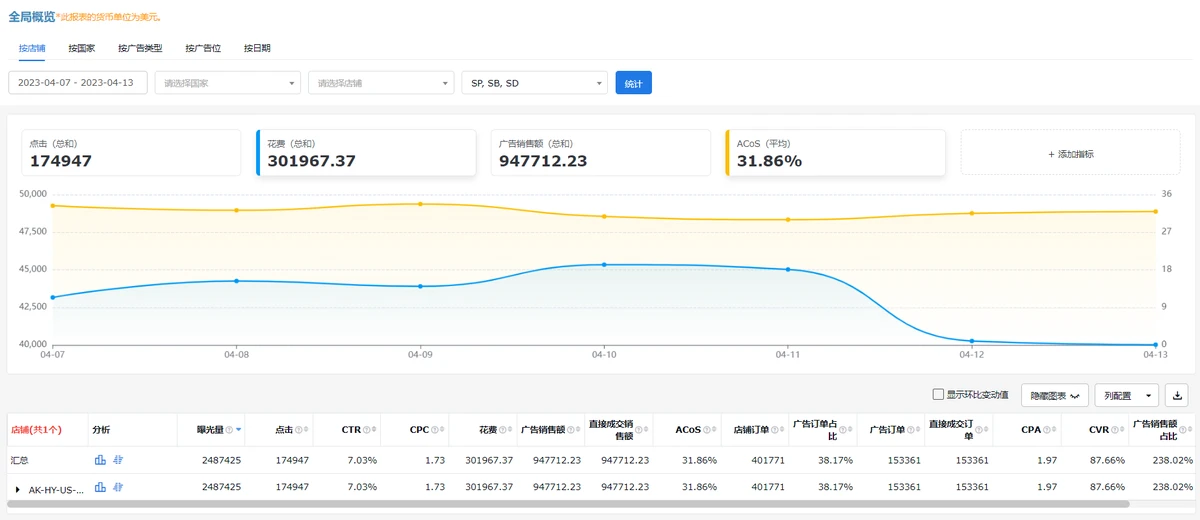
Task: Sort table by 曝光量 descending arrow
Action: point(239,430)
